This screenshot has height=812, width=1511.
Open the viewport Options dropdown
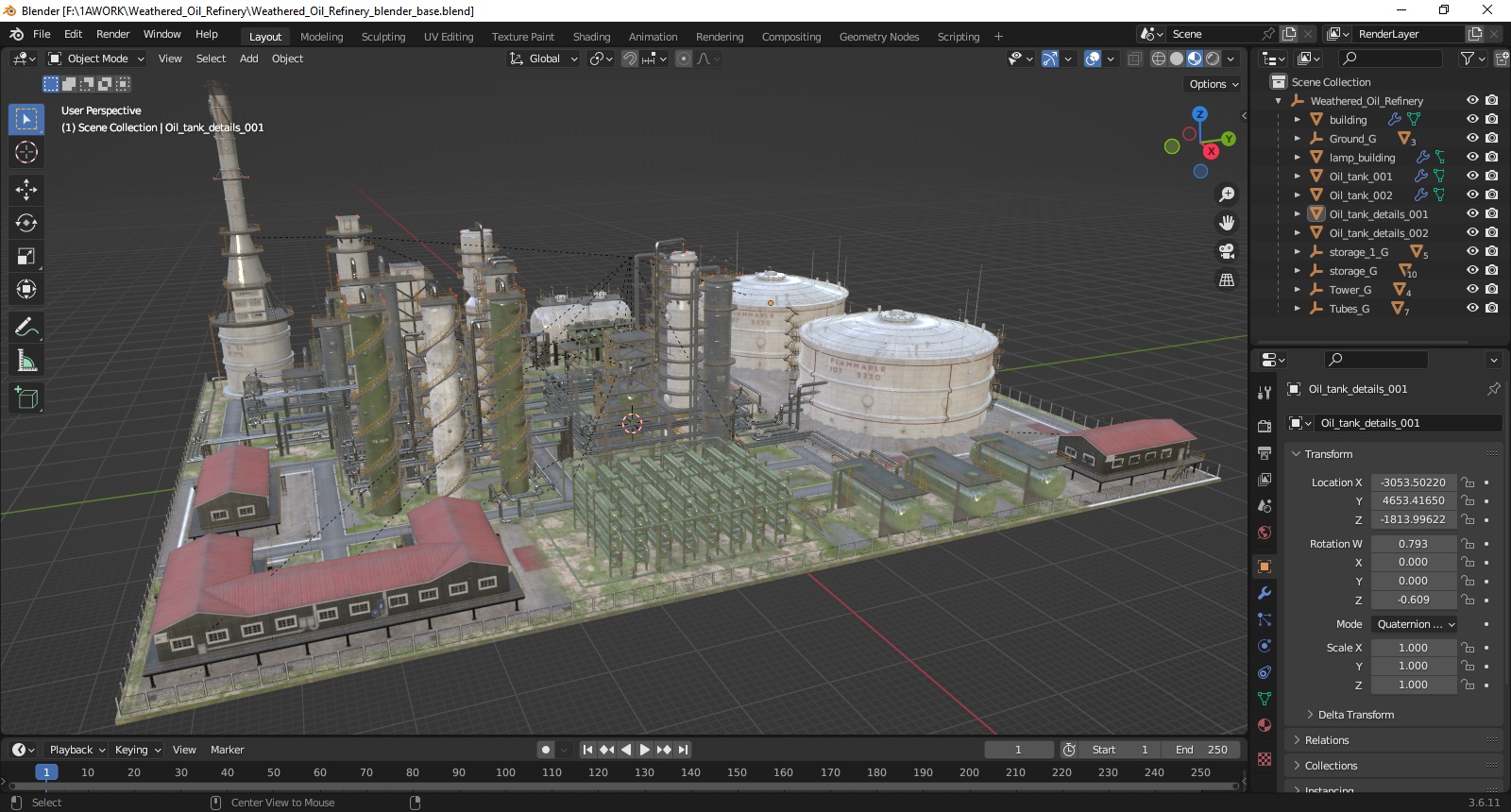[1214, 84]
